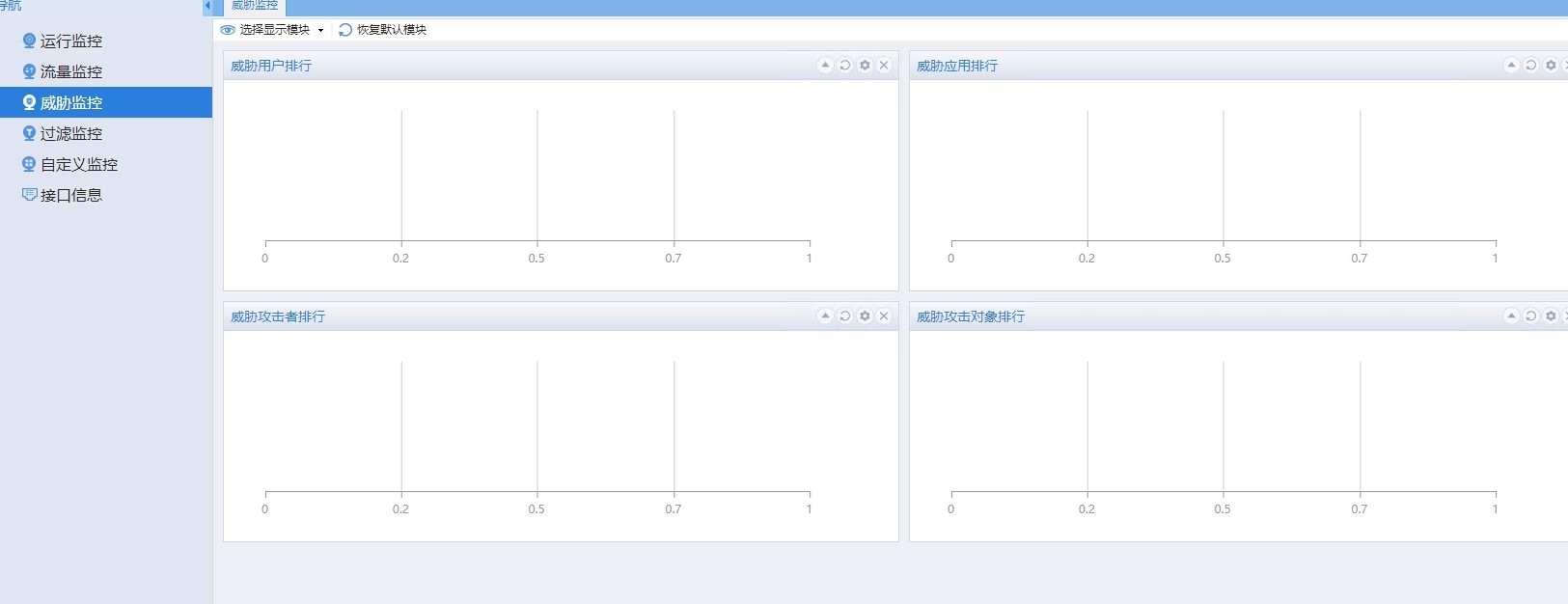Click the 威胁应用排行 panel title
Screen dimensions: 1568x604
957,66
